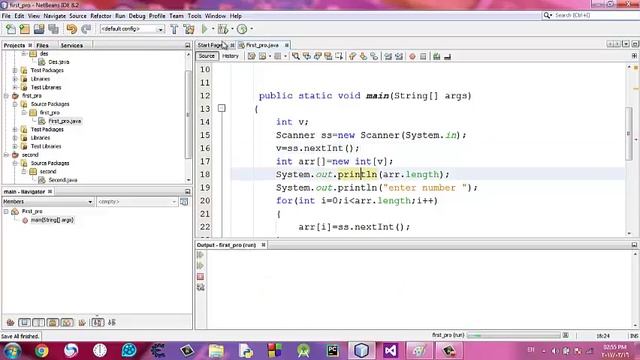This screenshot has height=360, width=640.
Task: Collapse the main method code fold
Action: [222, 109]
